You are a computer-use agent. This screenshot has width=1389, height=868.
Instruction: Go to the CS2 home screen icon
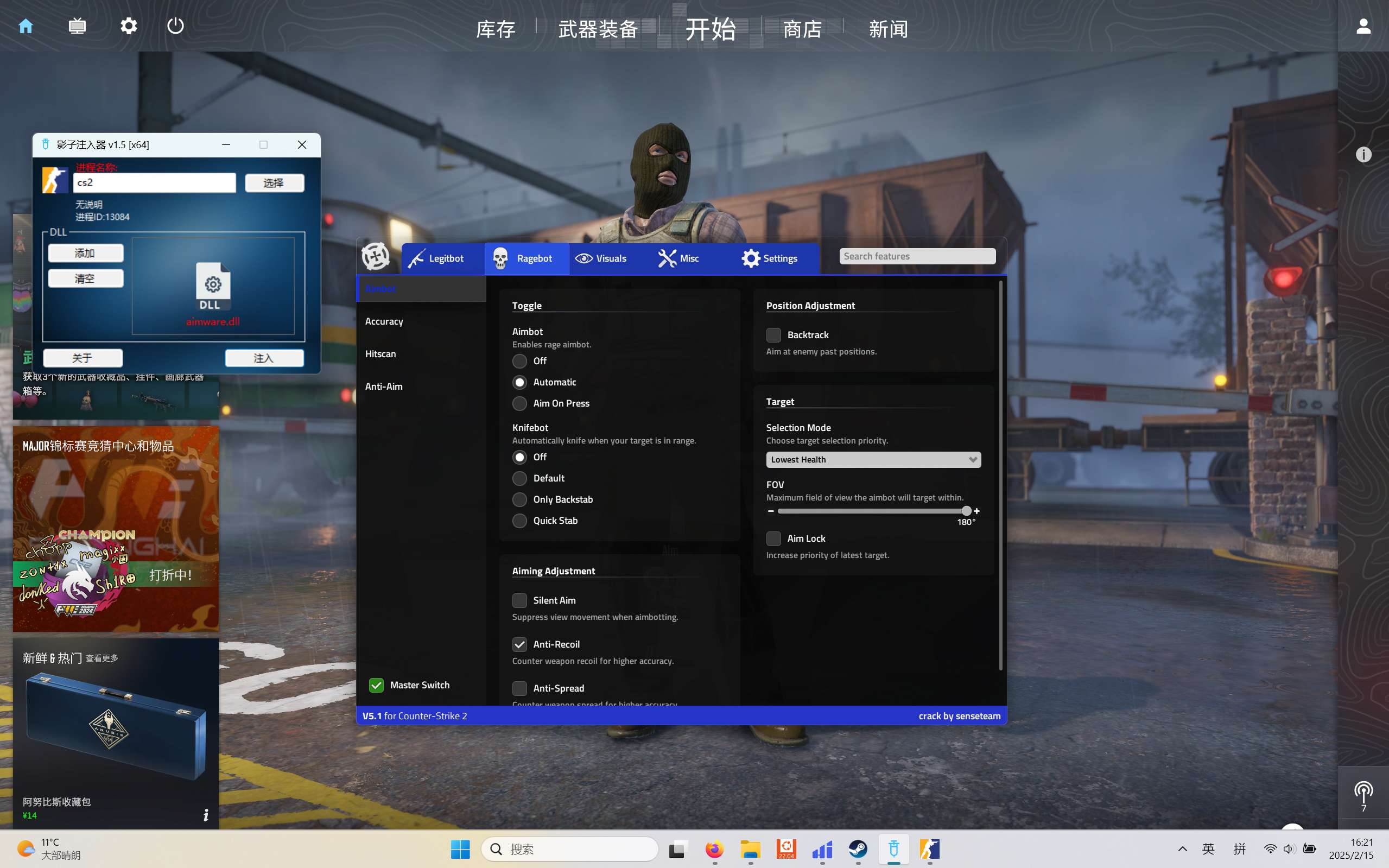pos(26,26)
